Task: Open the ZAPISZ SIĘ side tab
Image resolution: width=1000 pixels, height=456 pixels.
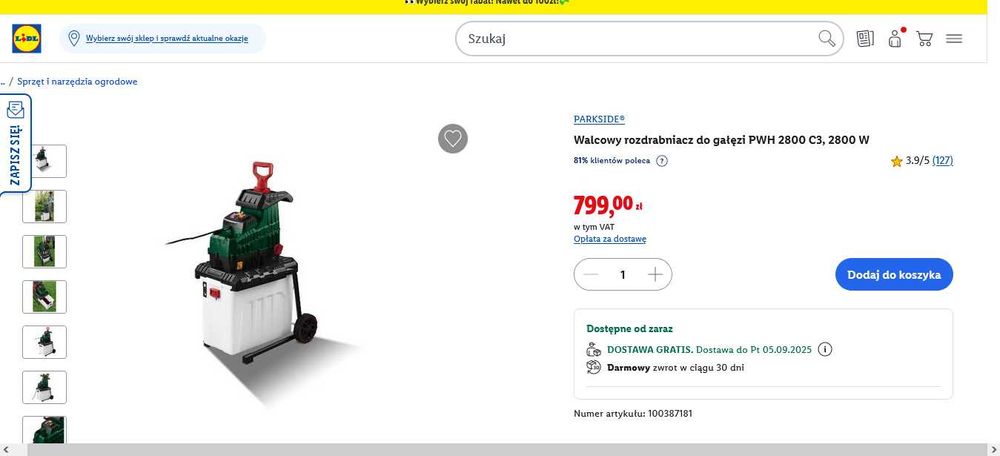Action: [15, 144]
